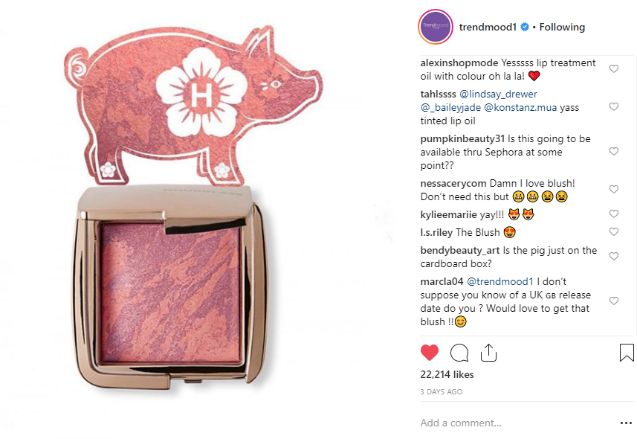Like nessacerycom's comment heart
The width and height of the screenshot is (637, 439).
[x=614, y=189]
